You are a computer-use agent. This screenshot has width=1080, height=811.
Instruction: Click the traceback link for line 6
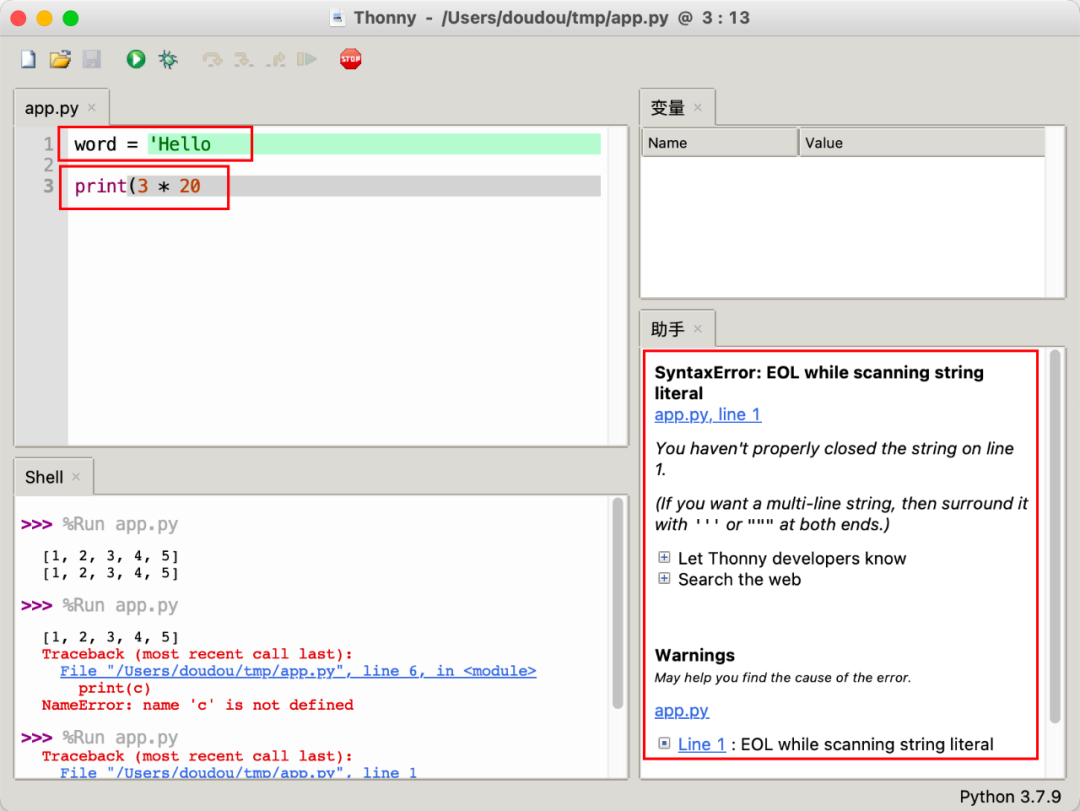[297, 671]
